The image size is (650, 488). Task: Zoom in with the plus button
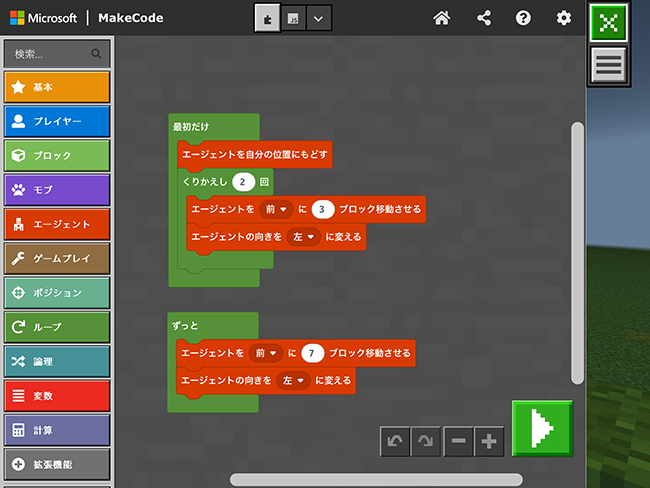(488, 442)
